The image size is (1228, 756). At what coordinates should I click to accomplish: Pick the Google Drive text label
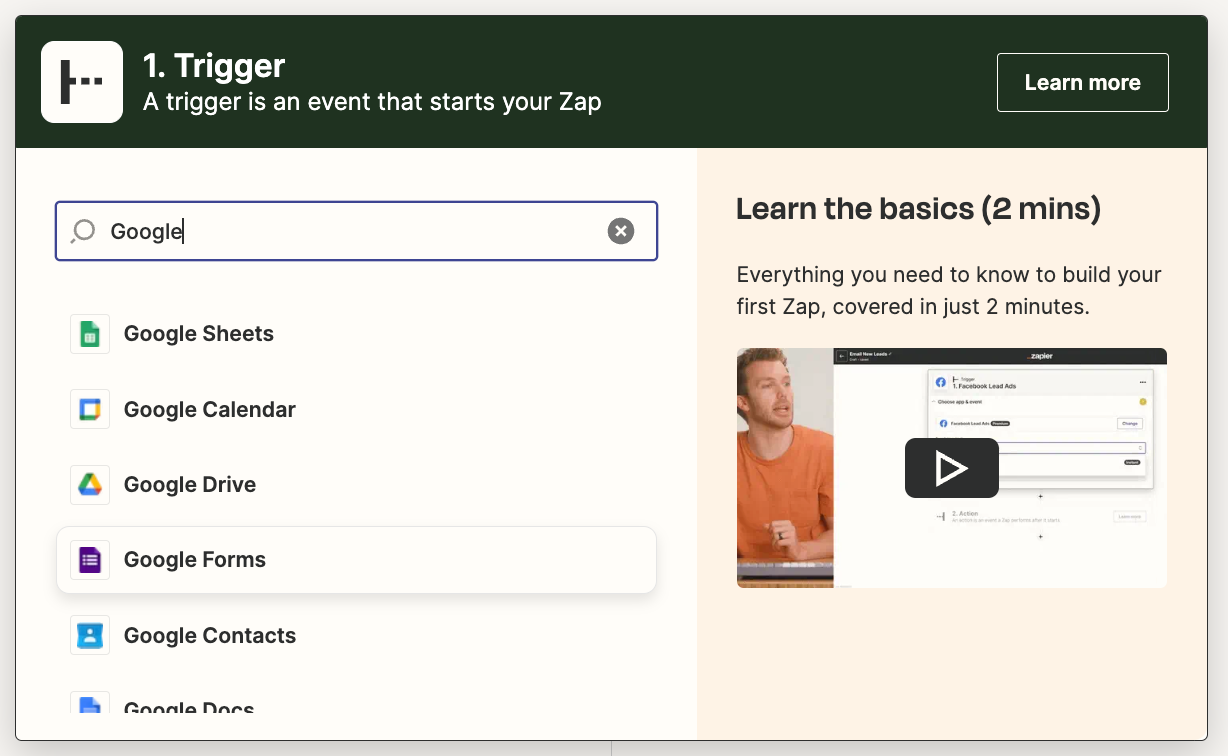(190, 485)
